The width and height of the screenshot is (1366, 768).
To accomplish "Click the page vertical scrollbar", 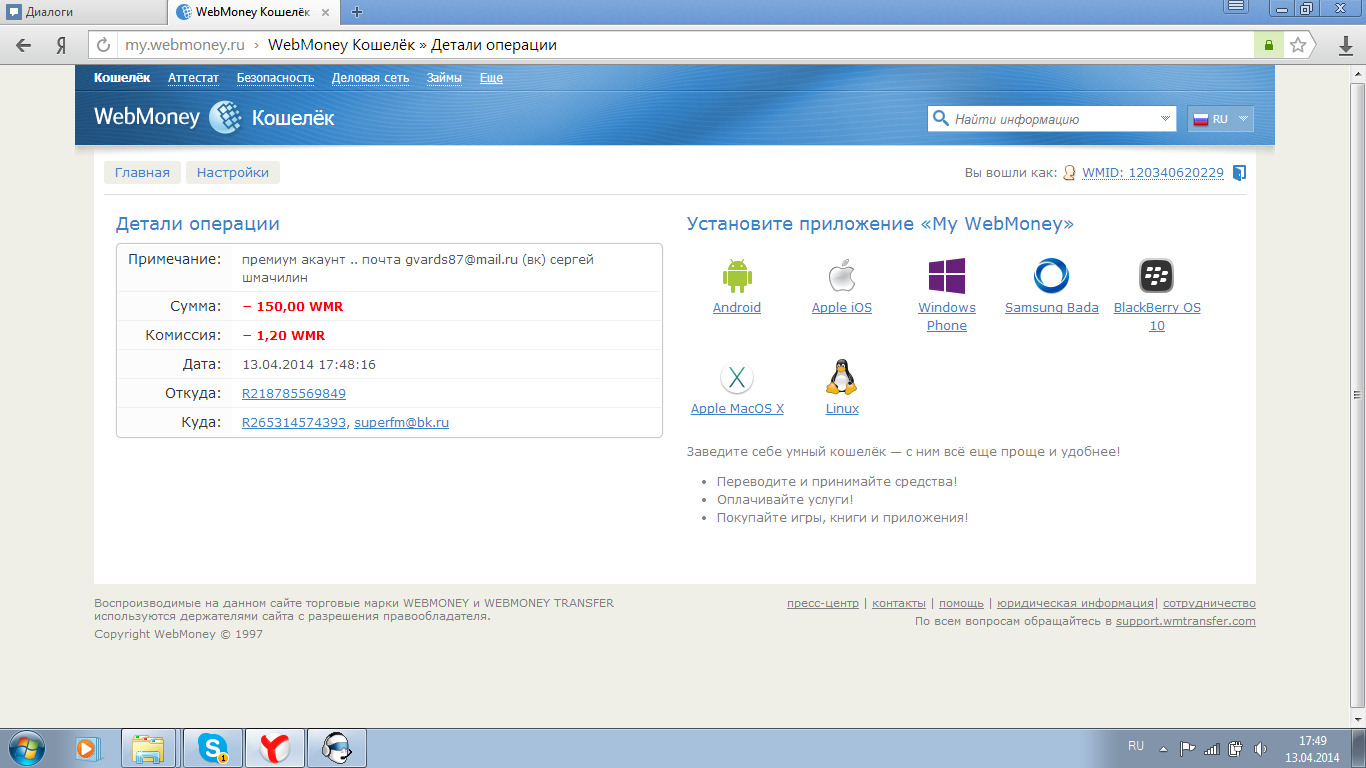I will click(x=1357, y=394).
